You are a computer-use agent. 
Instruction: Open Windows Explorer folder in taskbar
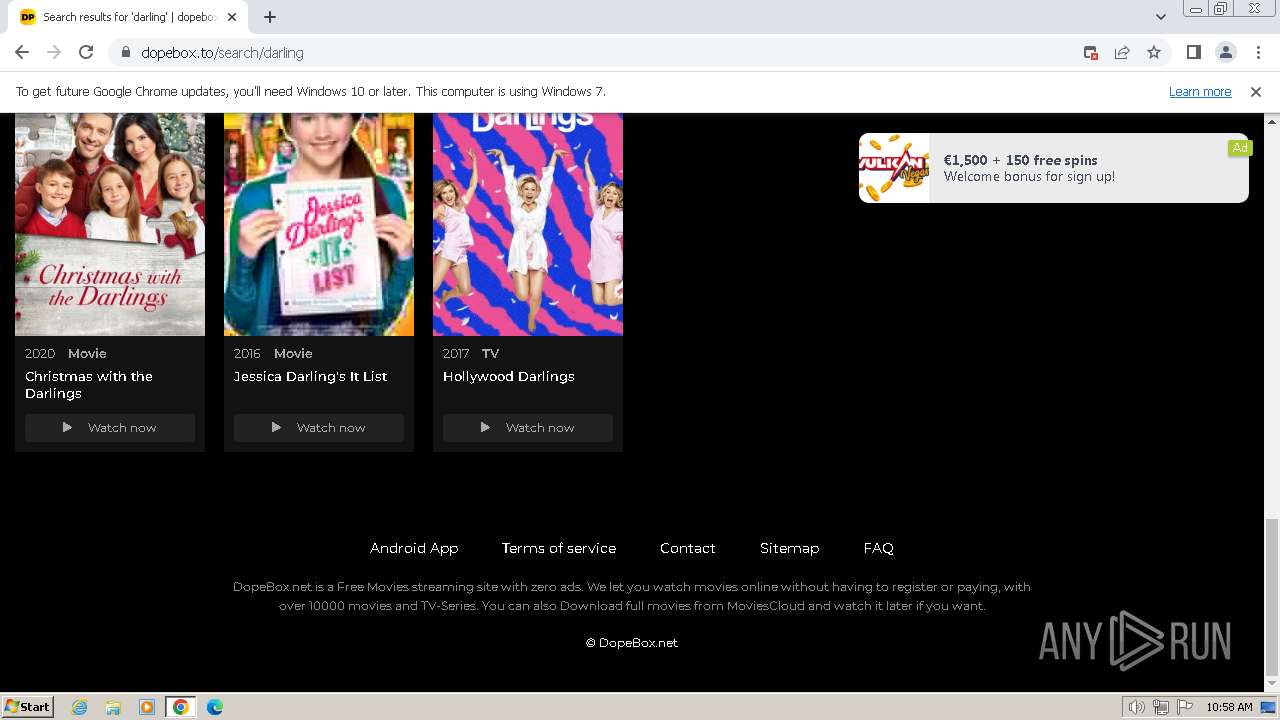click(x=113, y=707)
